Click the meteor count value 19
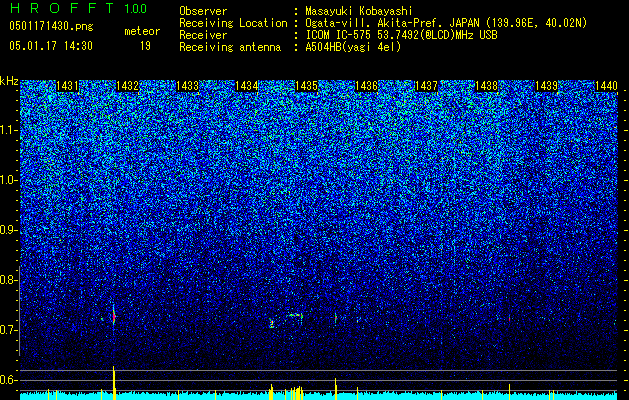 [145, 46]
